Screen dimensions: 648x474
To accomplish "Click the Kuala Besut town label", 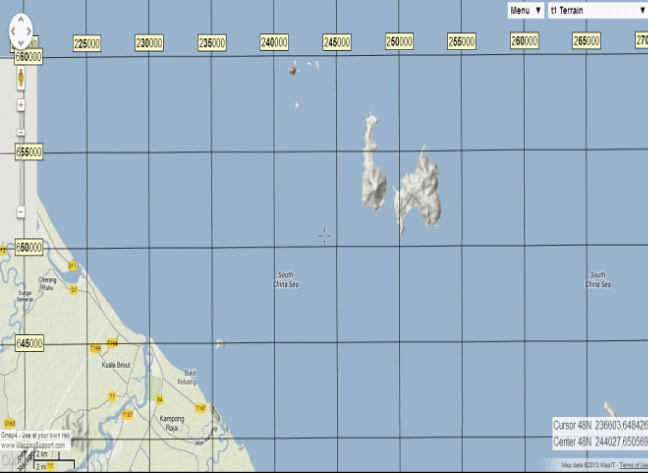I will (x=118, y=367).
